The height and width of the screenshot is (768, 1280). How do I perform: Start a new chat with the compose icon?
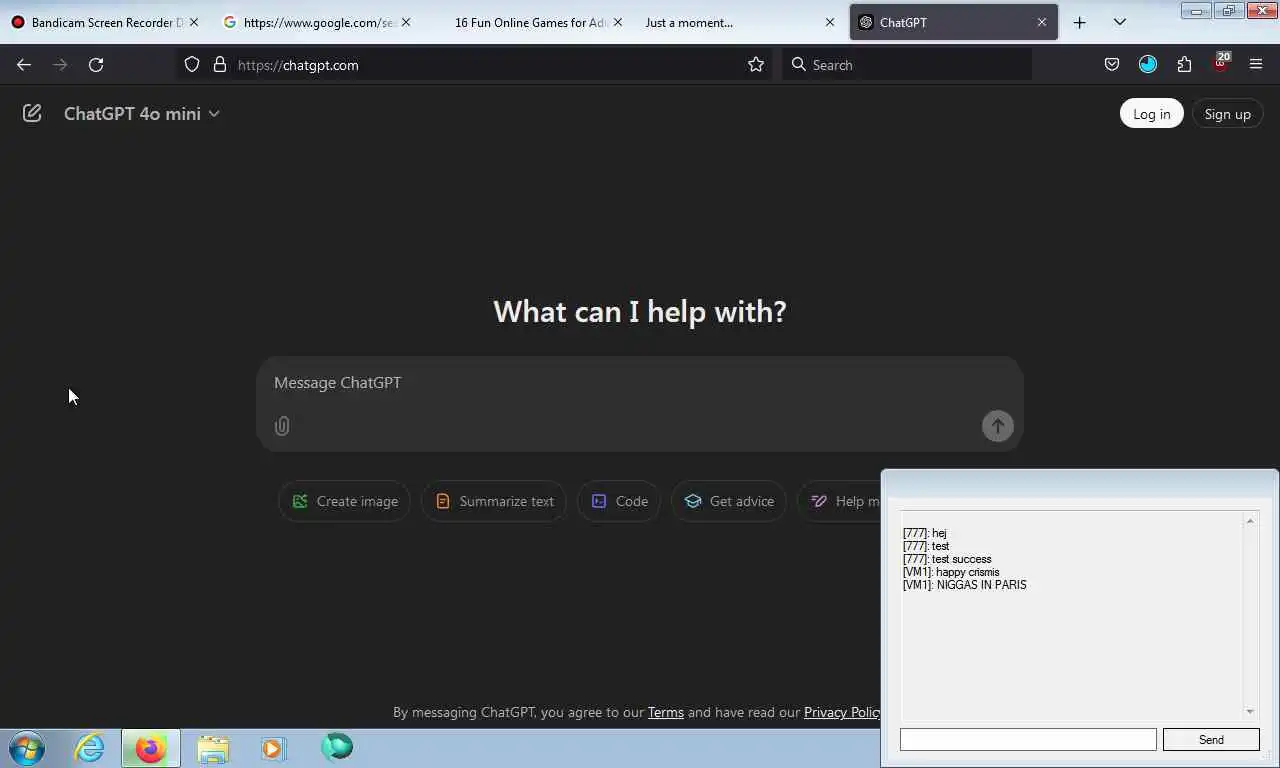pos(32,114)
